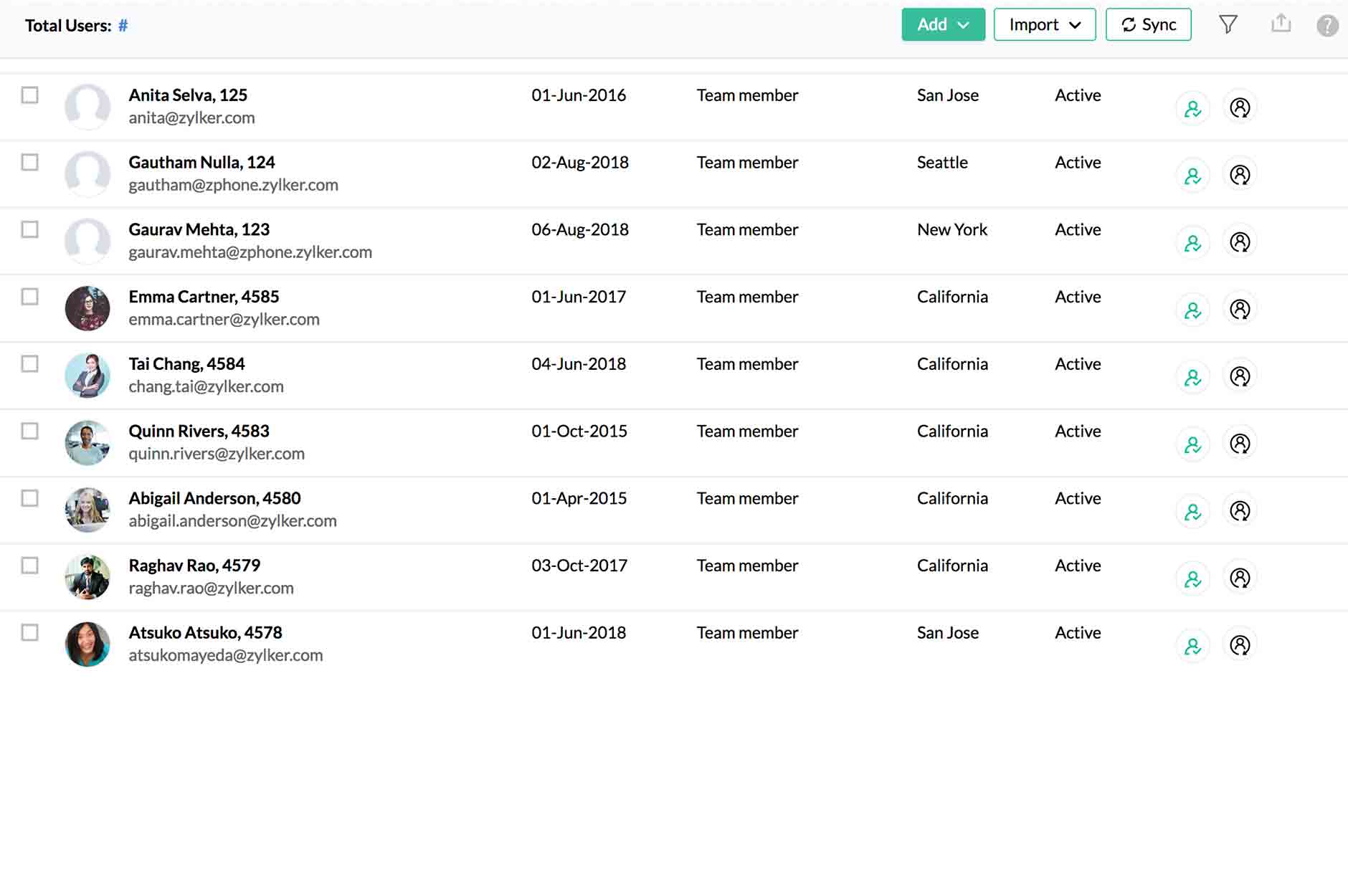Screen dimensions: 1348x896
Task: Click the total users count link
Action: pyautogui.click(x=123, y=25)
